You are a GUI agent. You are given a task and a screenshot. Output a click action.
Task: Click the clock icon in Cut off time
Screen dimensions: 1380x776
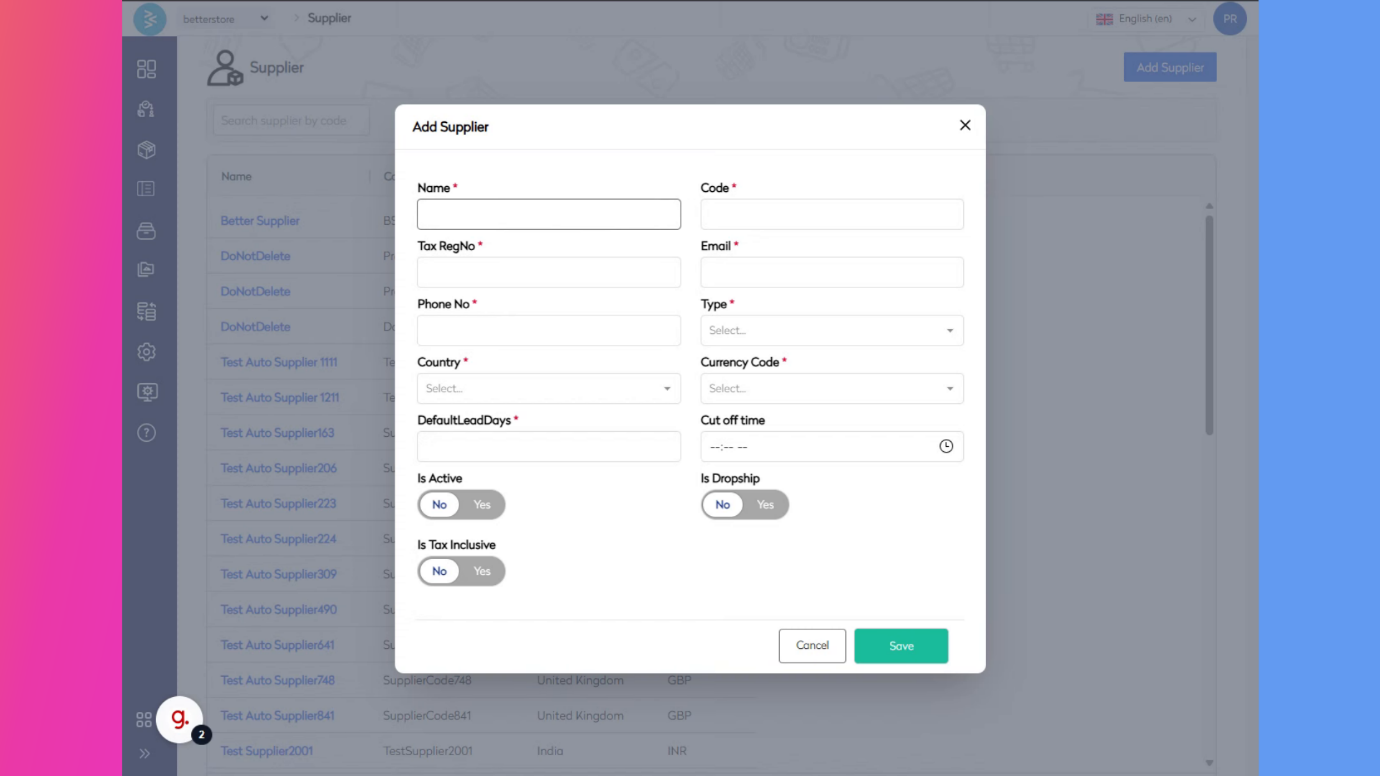[946, 447]
